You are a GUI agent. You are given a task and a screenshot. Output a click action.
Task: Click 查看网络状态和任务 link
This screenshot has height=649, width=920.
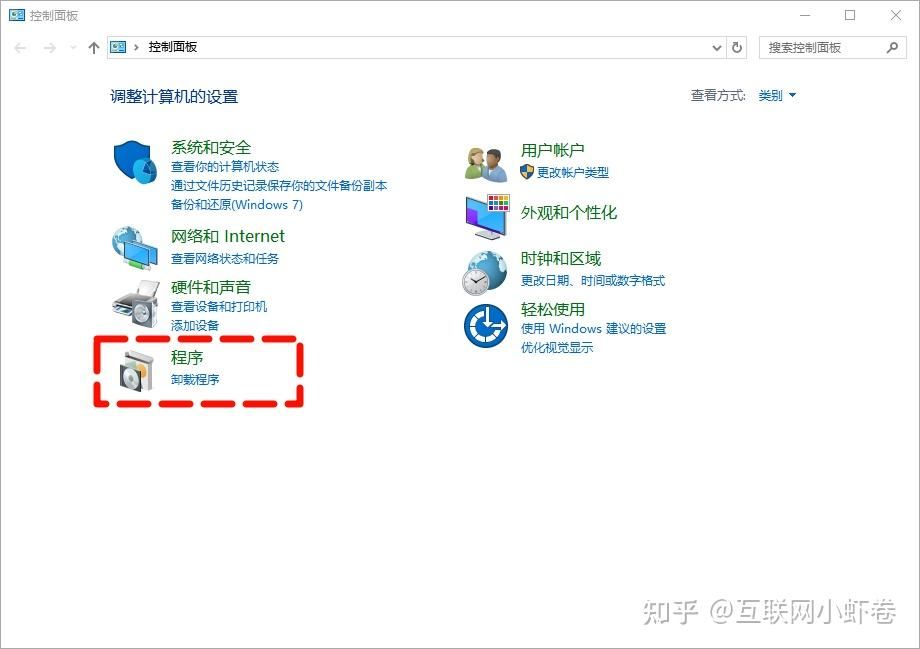point(225,258)
